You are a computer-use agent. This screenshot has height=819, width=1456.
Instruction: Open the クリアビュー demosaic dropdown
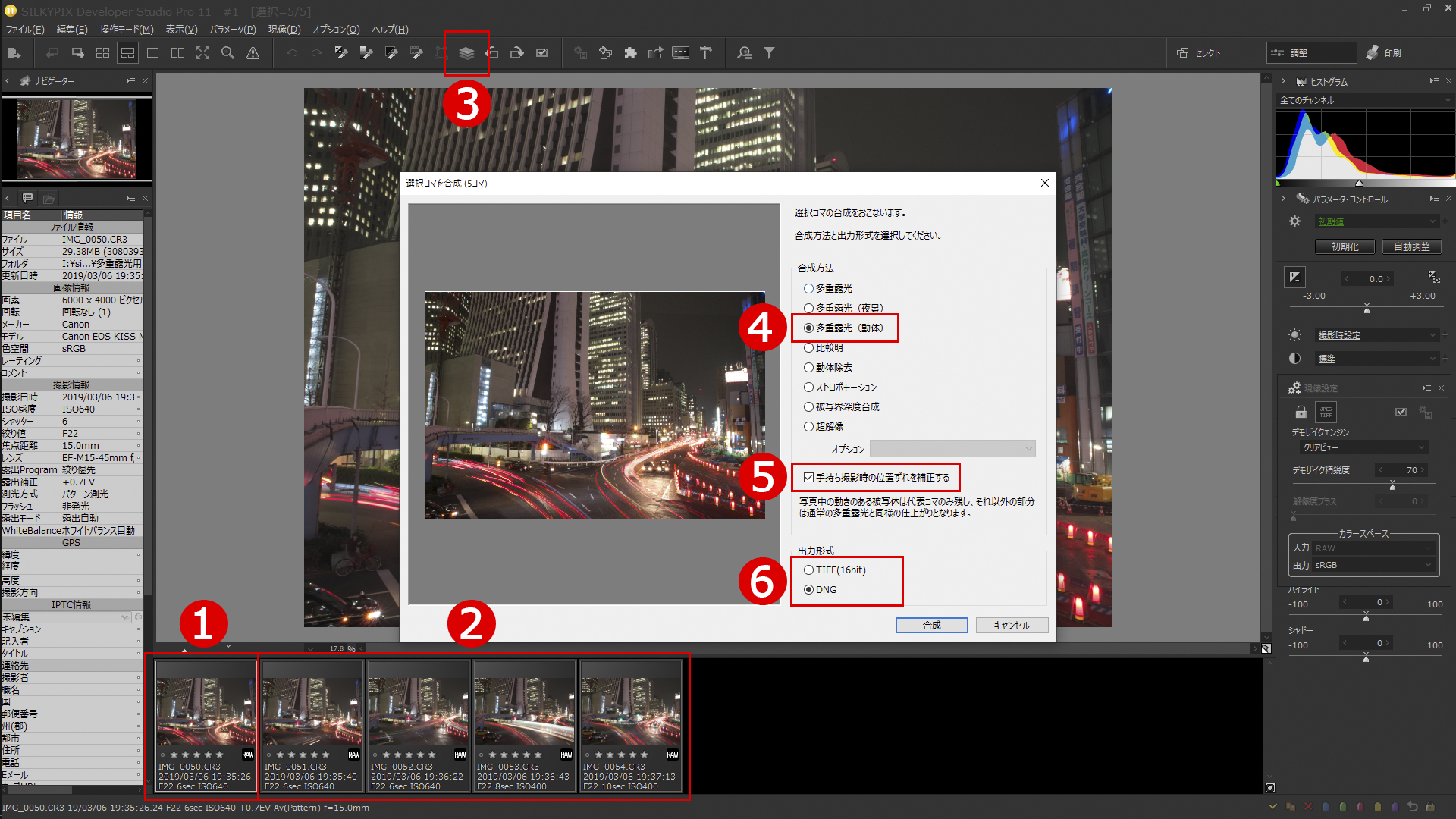pyautogui.click(x=1364, y=447)
